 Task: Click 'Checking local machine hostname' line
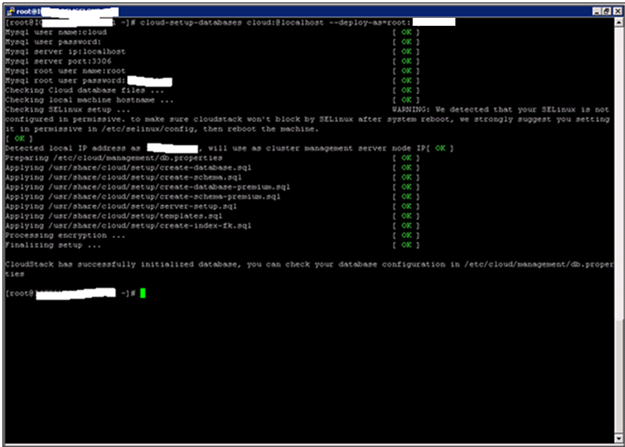click(x=89, y=100)
